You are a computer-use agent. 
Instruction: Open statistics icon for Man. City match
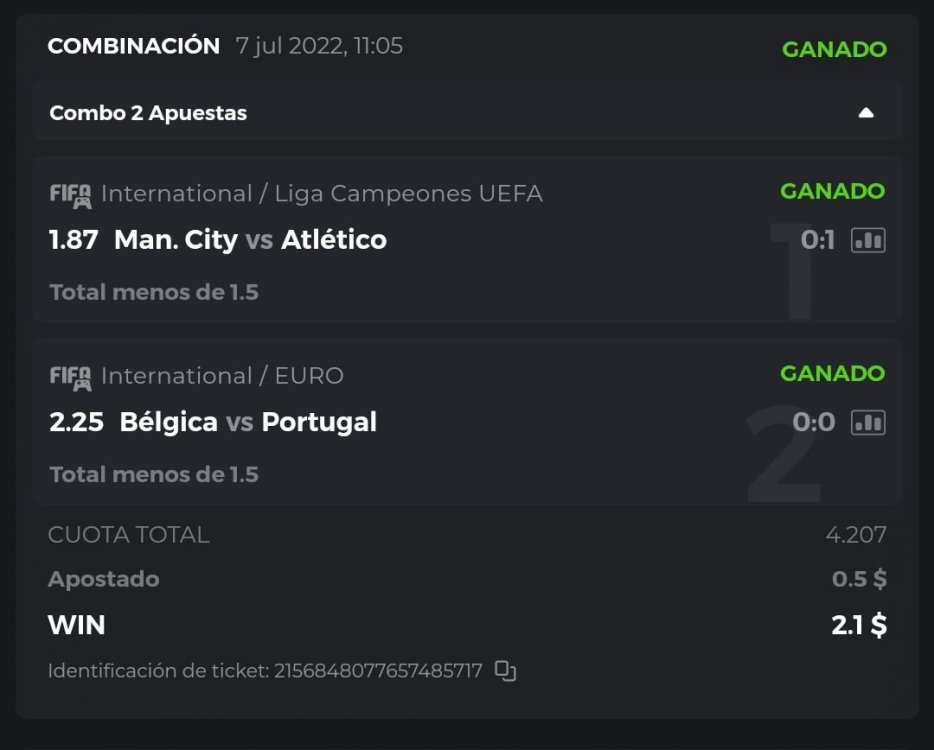pos(868,240)
